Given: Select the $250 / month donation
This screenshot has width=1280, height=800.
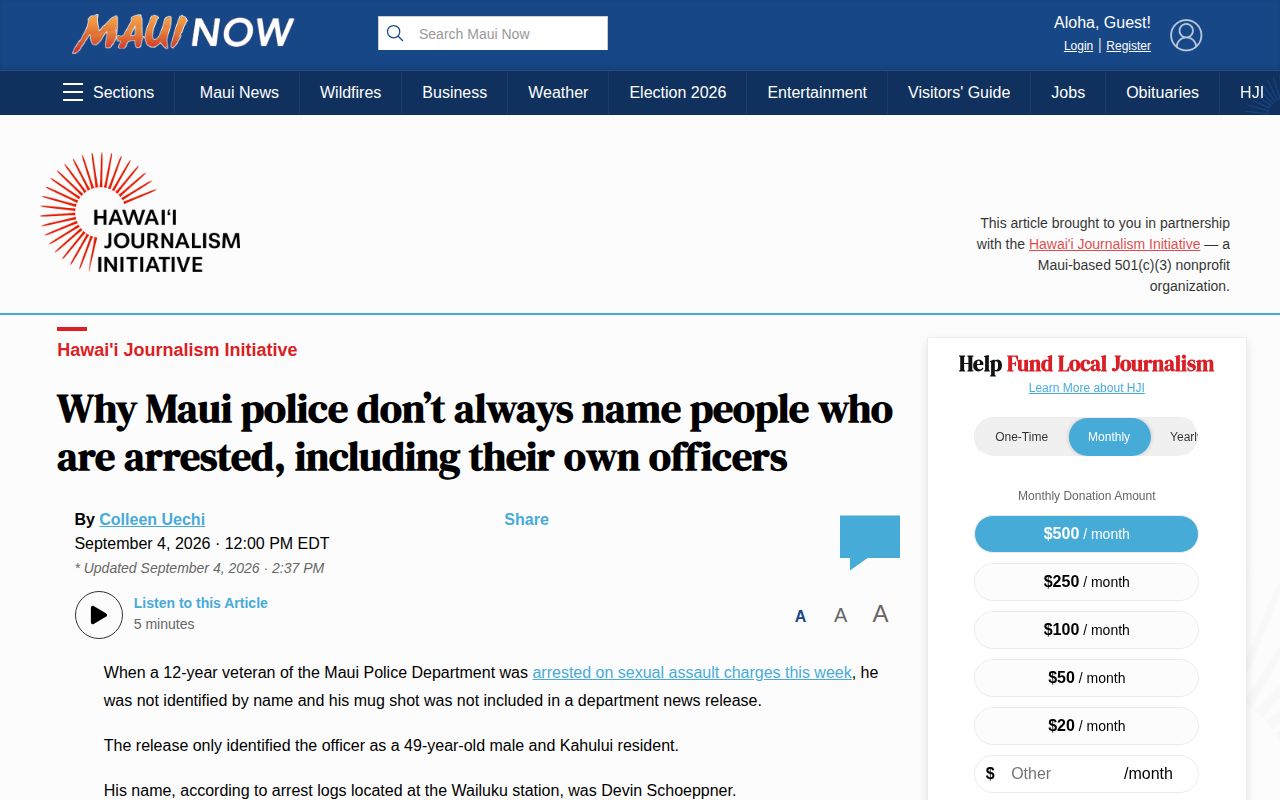Looking at the screenshot, I should click(1086, 582).
